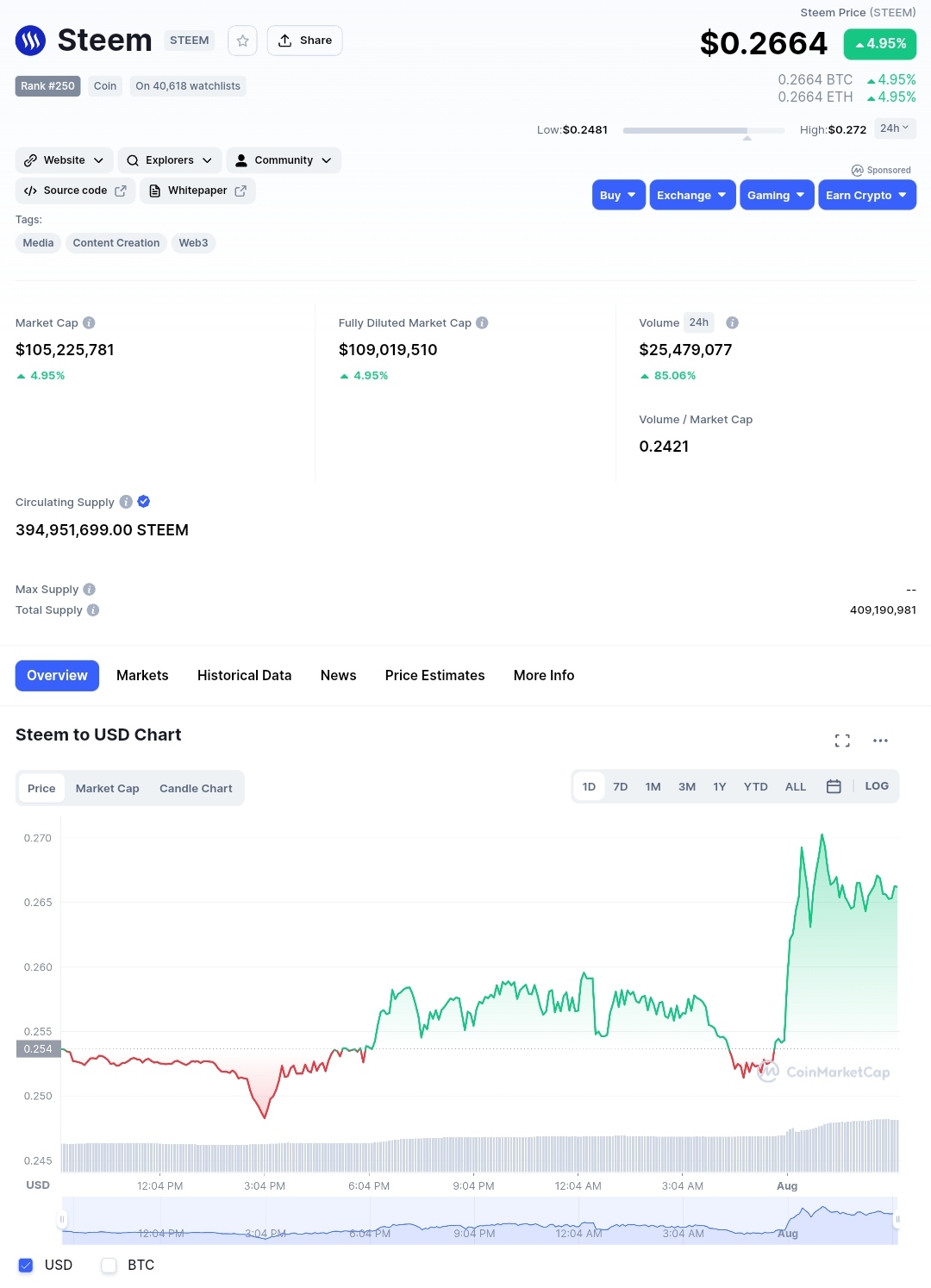Click the Fully Diluted Market Cap info icon
The height and width of the screenshot is (1288, 931).
482,323
